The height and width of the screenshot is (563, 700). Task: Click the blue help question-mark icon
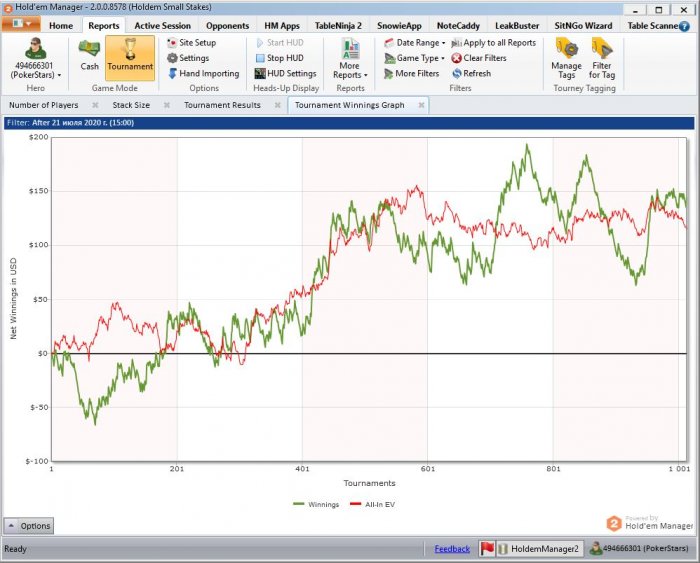pyautogui.click(x=684, y=26)
